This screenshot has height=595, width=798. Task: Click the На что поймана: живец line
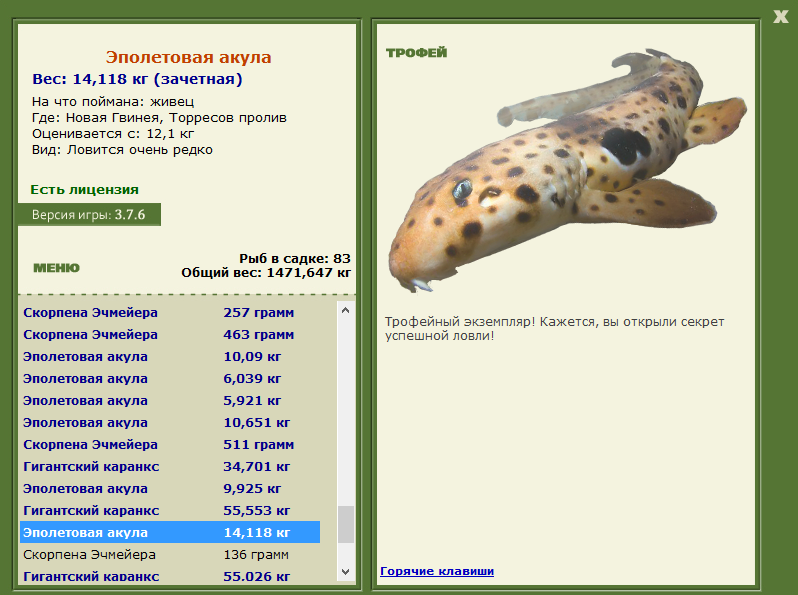click(113, 102)
